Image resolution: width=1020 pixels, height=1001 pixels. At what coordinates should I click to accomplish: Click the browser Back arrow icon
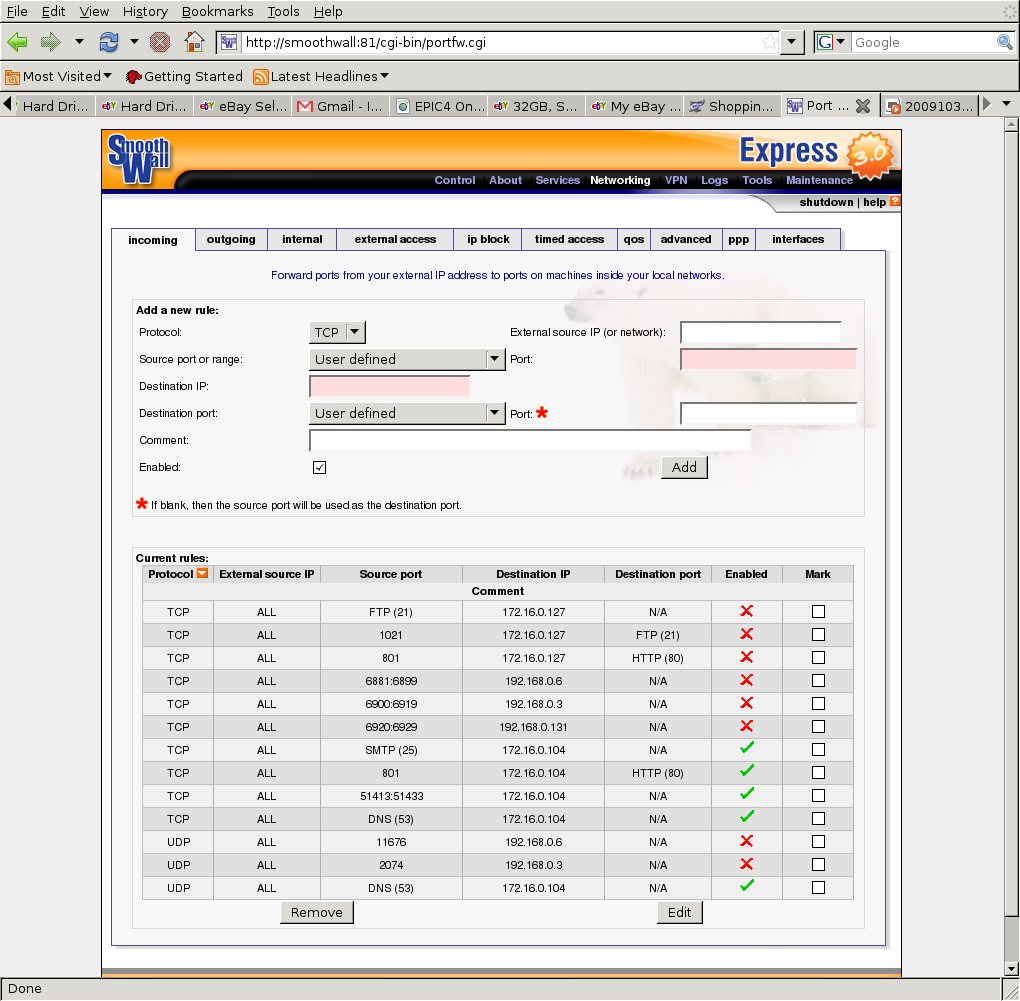(17, 42)
